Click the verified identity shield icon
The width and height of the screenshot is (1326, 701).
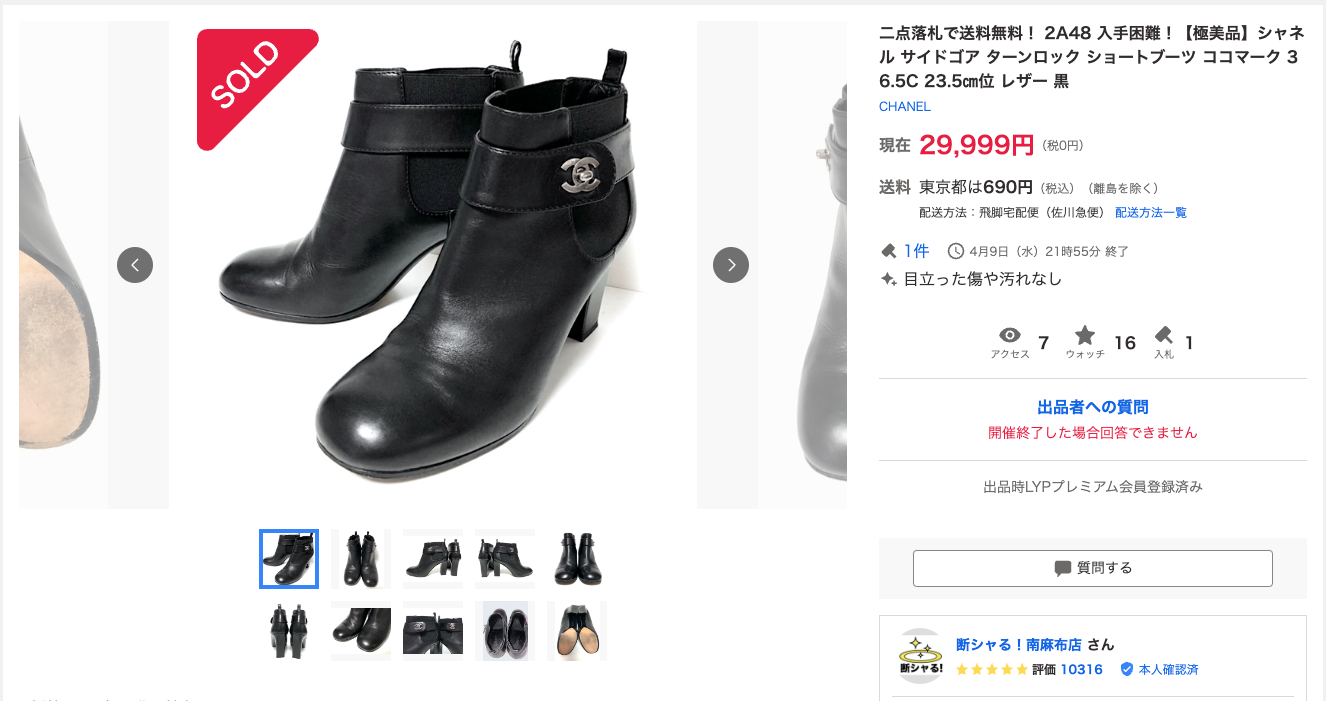pyautogui.click(x=1127, y=669)
